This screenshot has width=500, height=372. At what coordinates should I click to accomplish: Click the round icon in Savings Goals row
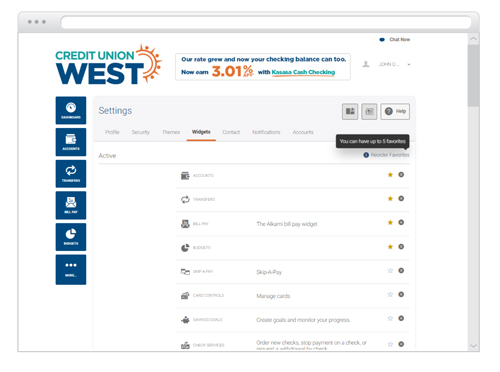(401, 318)
